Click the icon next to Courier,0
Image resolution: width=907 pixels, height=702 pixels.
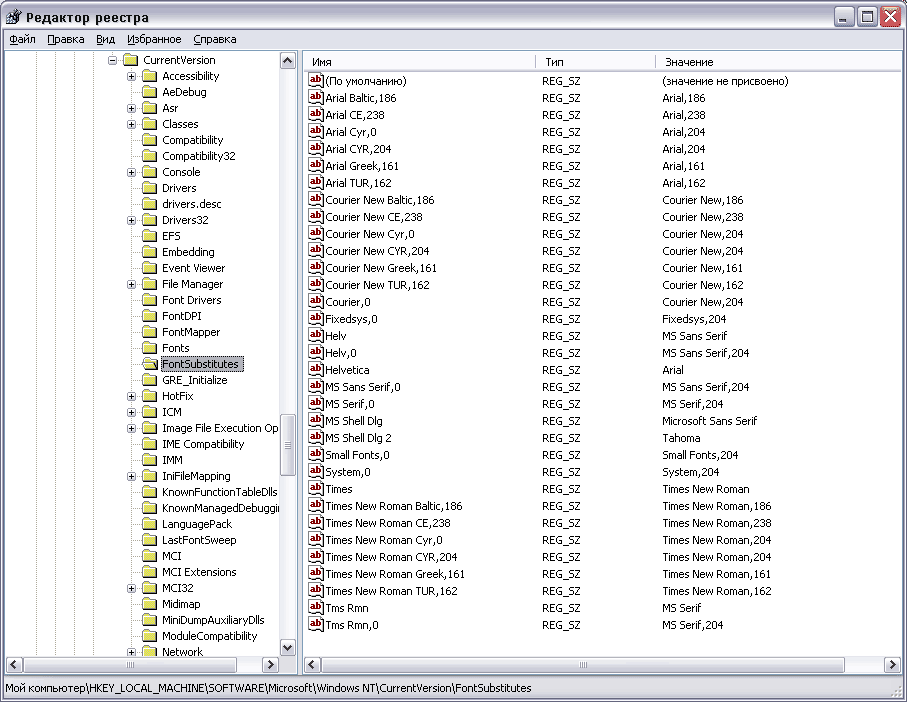click(315, 301)
